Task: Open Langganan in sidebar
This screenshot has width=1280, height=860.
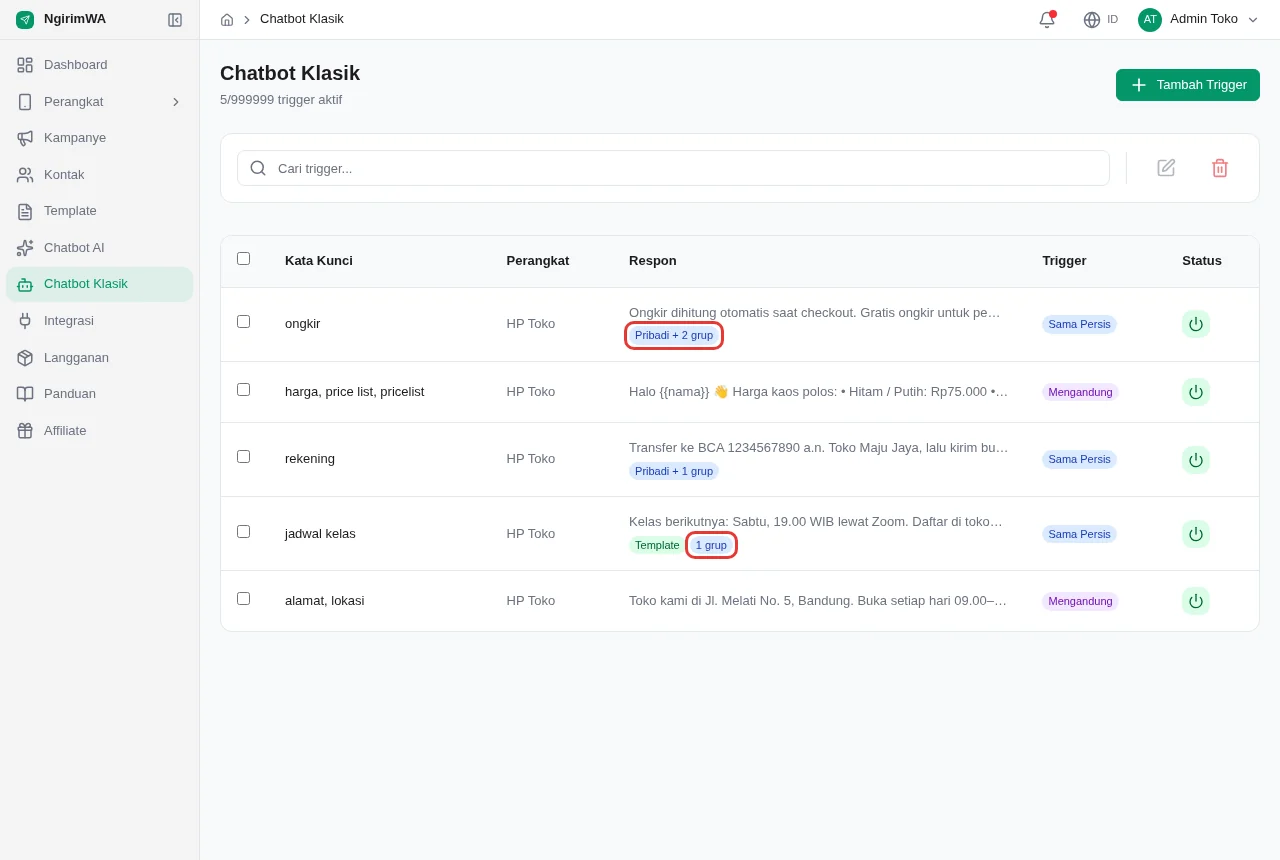Action: [x=100, y=358]
